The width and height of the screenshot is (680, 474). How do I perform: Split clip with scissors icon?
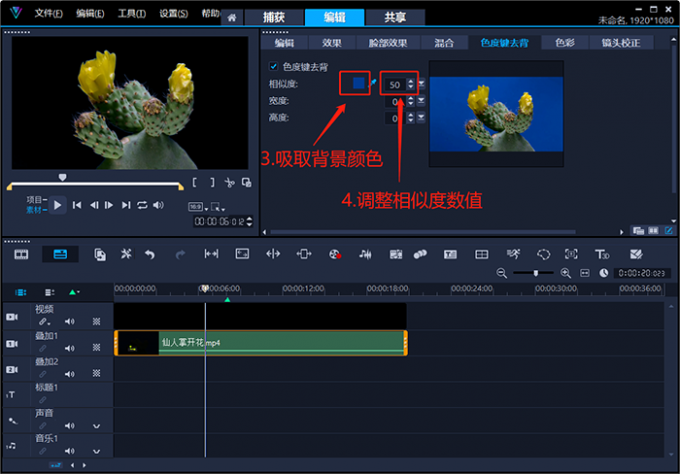click(229, 183)
